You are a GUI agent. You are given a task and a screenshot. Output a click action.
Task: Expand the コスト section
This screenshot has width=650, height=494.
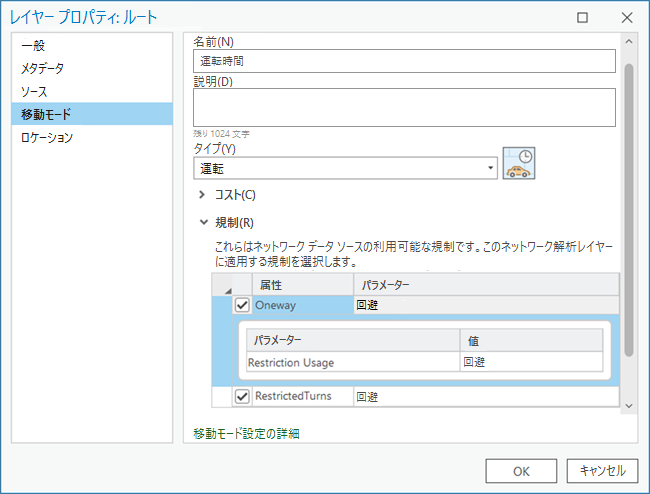point(202,195)
